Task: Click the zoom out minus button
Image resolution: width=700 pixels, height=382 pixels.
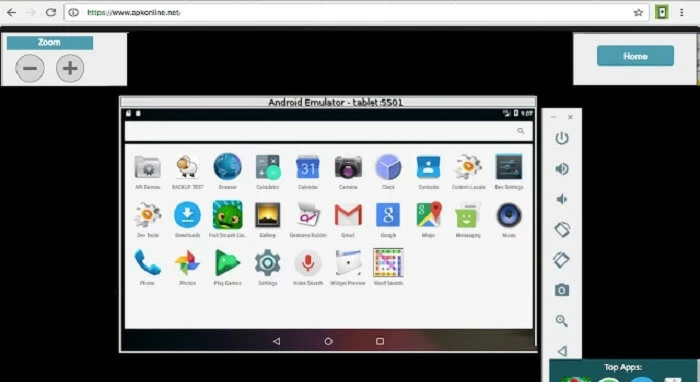Action: [30, 68]
